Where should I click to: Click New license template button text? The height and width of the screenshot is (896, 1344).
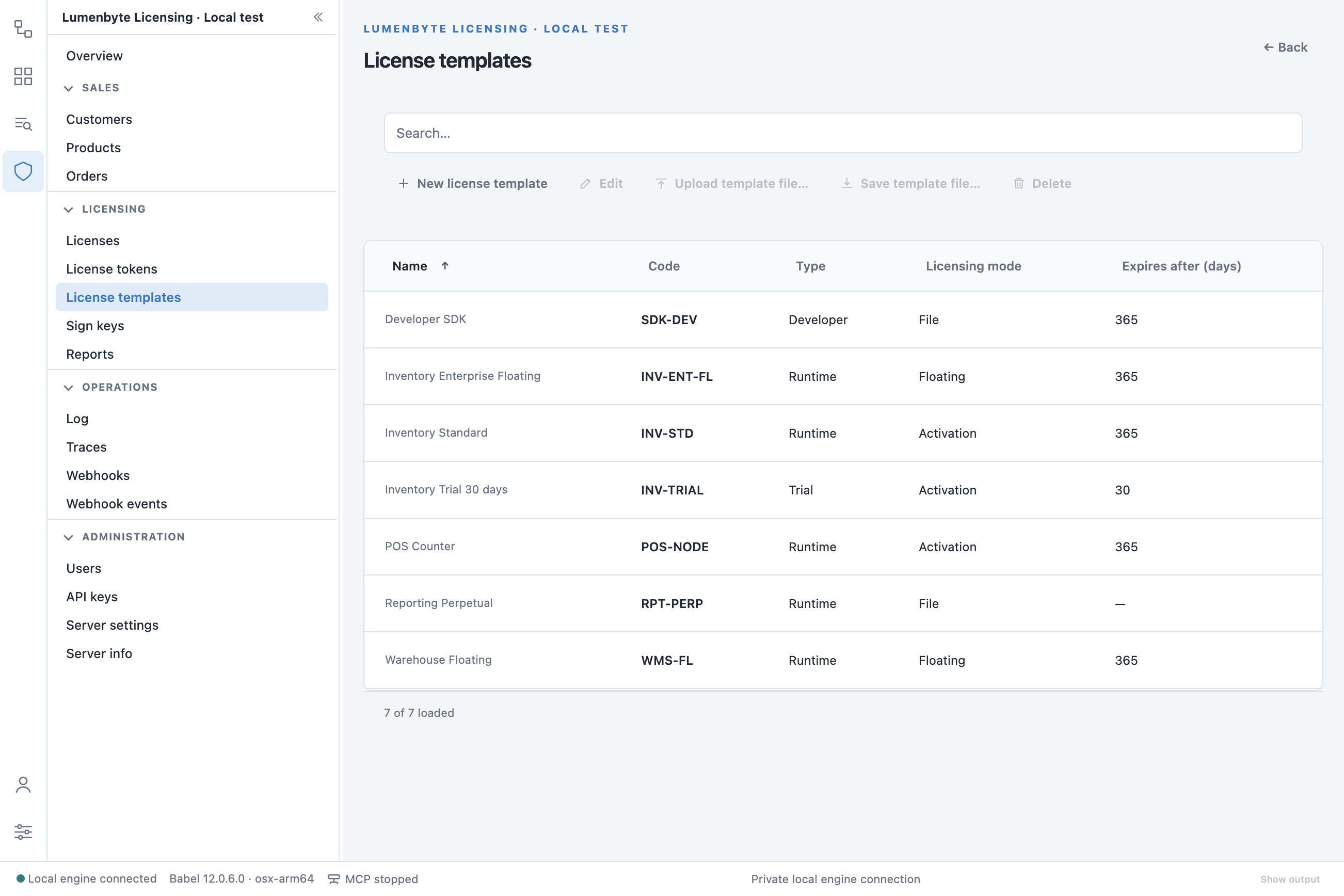482,183
